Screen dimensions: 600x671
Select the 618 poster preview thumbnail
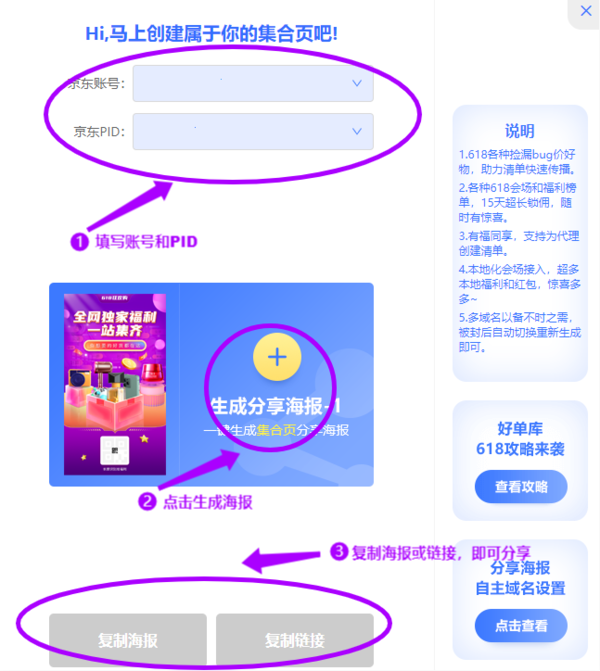[115, 384]
